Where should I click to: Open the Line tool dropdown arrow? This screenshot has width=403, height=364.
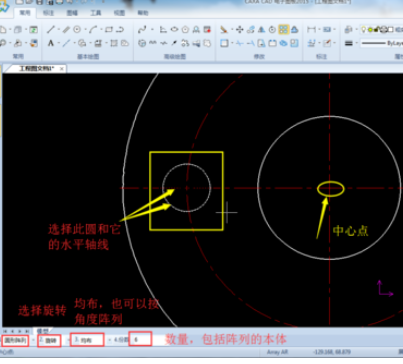coord(59,29)
